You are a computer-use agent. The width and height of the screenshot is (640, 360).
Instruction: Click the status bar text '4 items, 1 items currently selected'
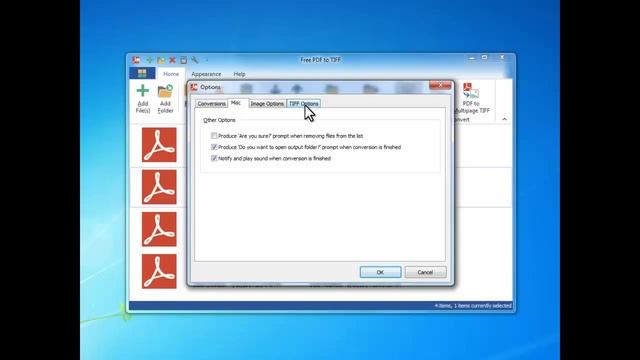[473, 306]
